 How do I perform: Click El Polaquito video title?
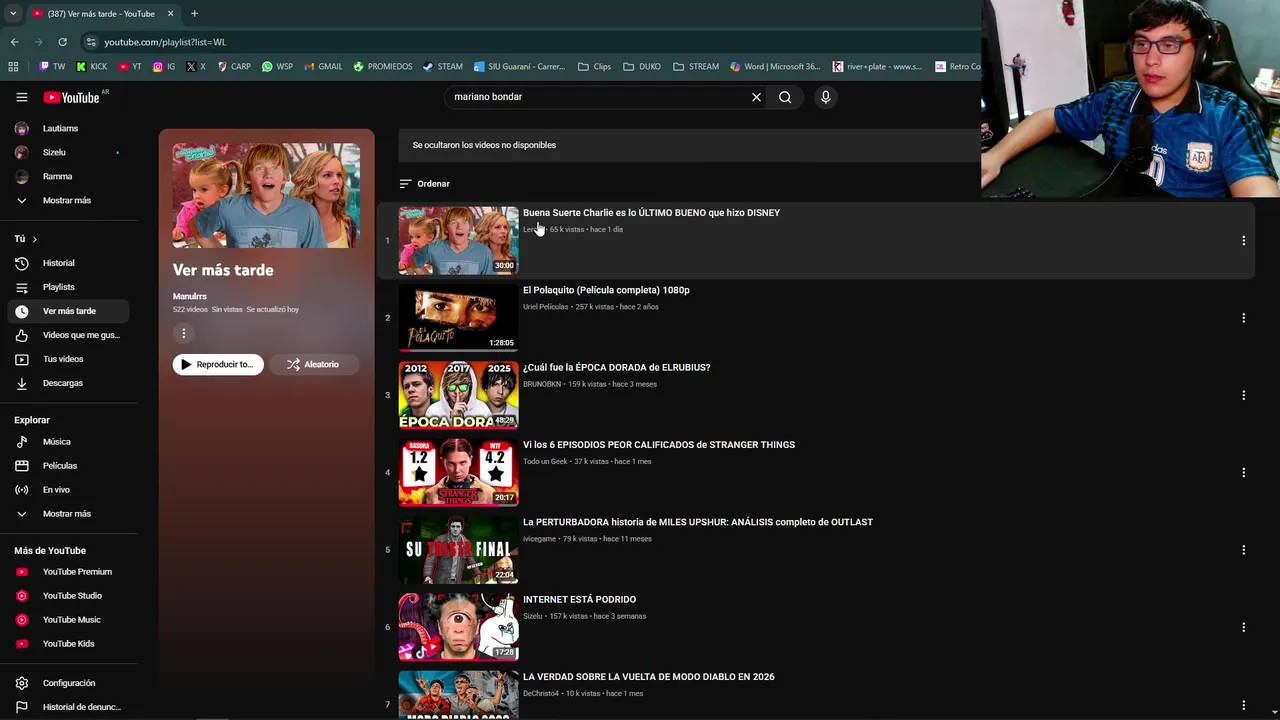point(606,290)
